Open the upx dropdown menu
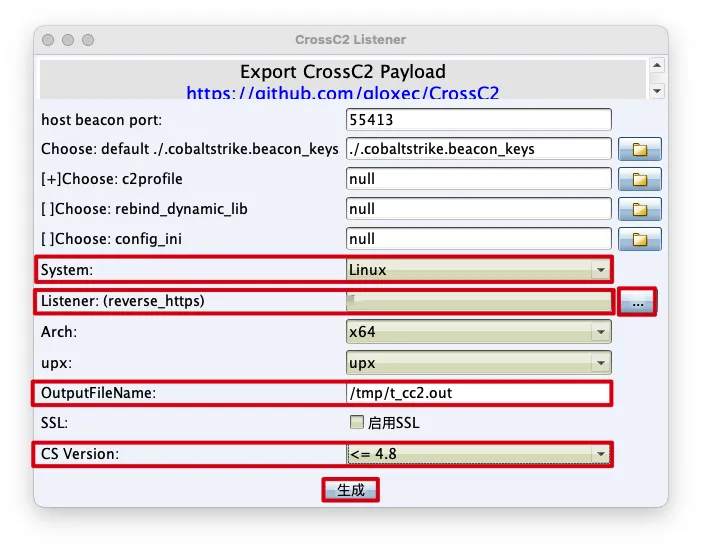The image size is (702, 549). [477, 362]
